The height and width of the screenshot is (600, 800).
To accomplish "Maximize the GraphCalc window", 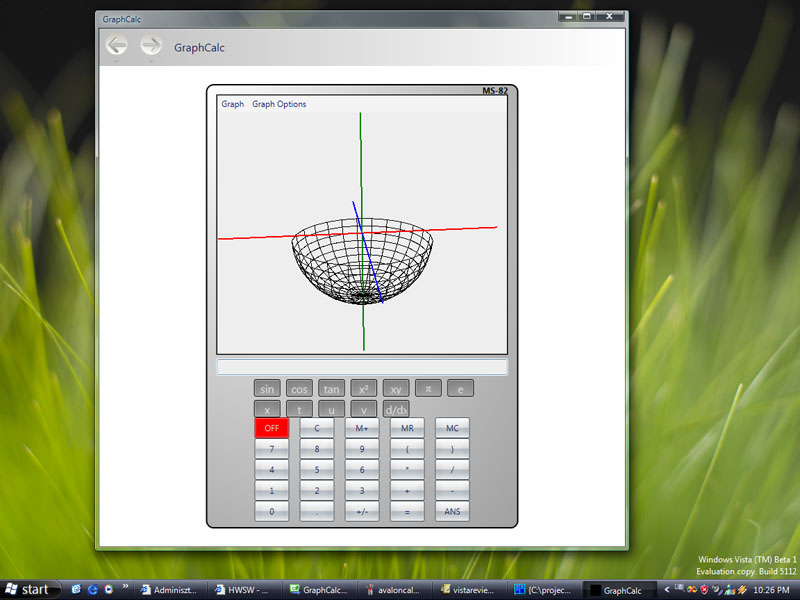I will tap(587, 16).
